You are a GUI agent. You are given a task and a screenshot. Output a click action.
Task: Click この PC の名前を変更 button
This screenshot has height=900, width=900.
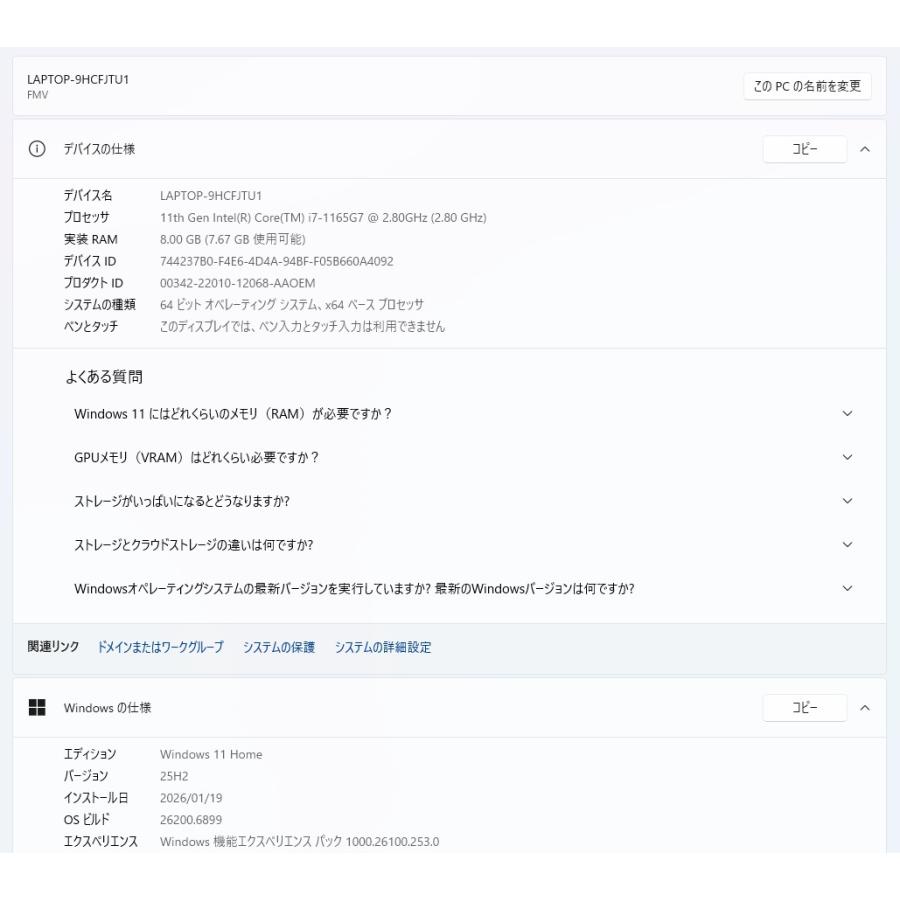point(807,86)
